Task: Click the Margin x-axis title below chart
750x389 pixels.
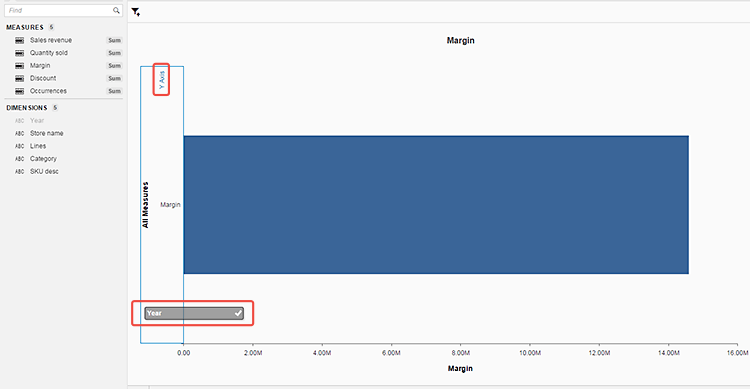Action: pos(460,368)
